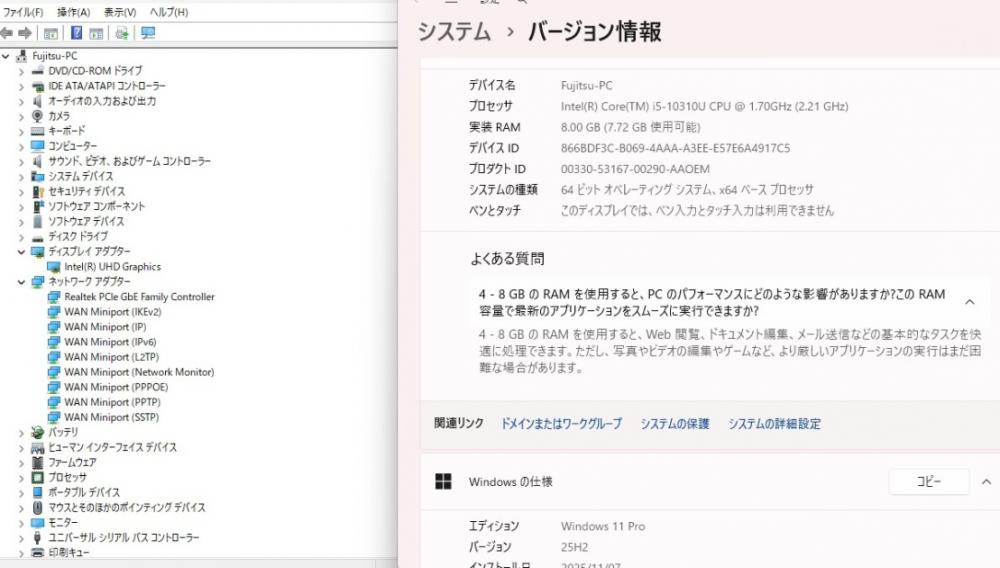The image size is (1000, 568).
Task: Expand the バッテリ category arrow
Action: point(21,433)
